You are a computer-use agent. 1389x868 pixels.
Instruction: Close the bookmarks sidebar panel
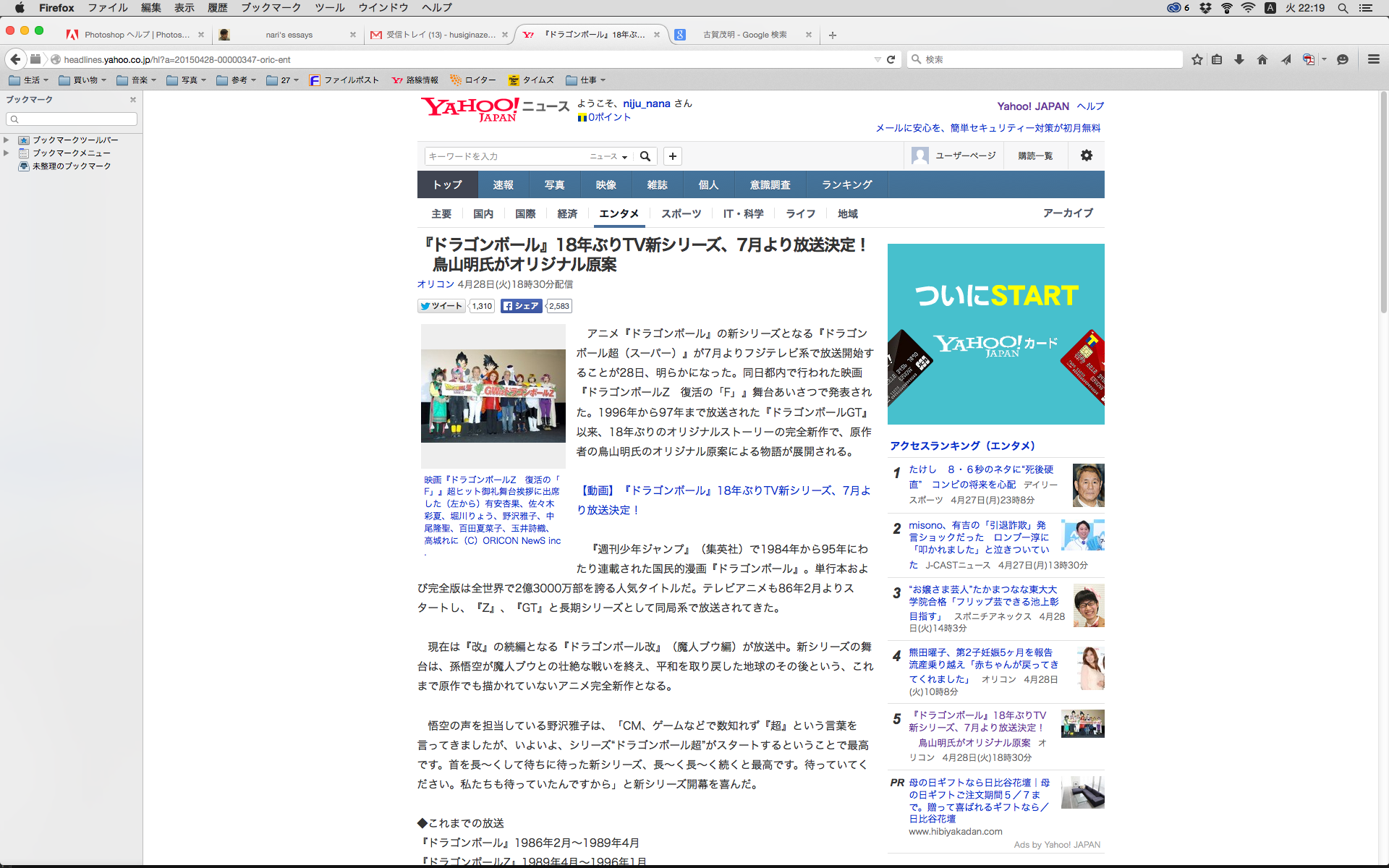click(x=133, y=100)
